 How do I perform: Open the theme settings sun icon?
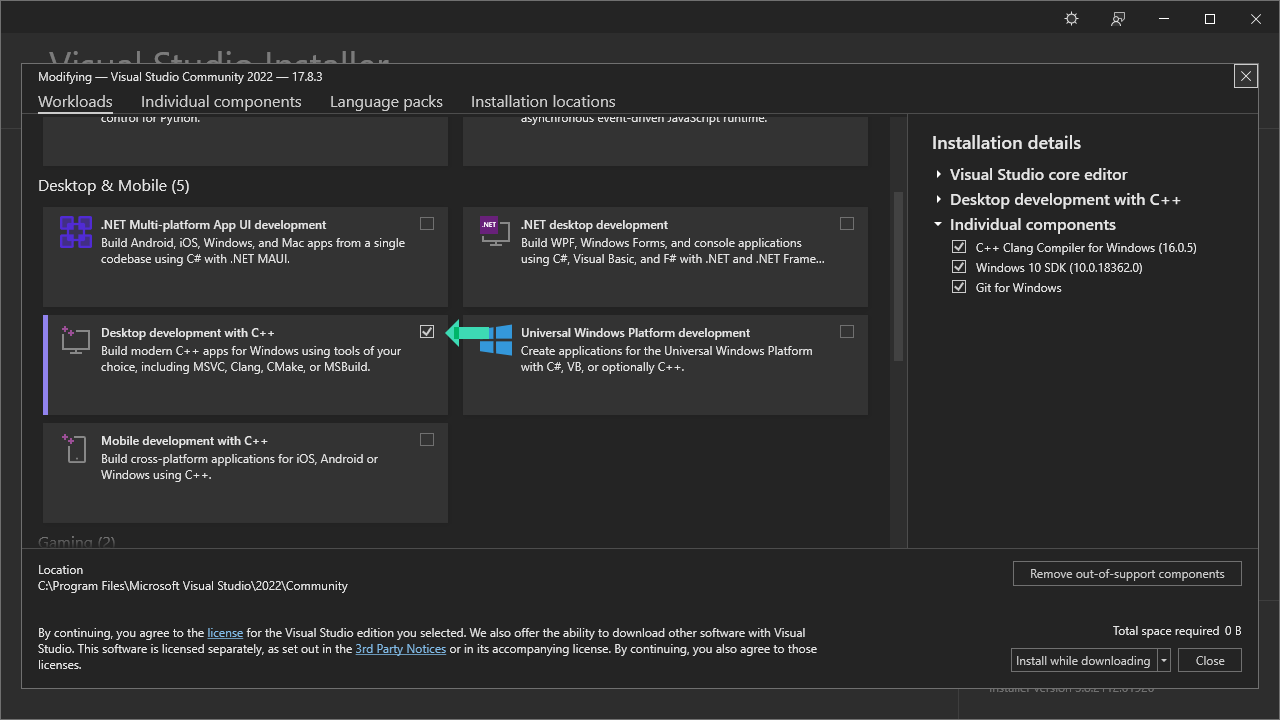click(1072, 19)
